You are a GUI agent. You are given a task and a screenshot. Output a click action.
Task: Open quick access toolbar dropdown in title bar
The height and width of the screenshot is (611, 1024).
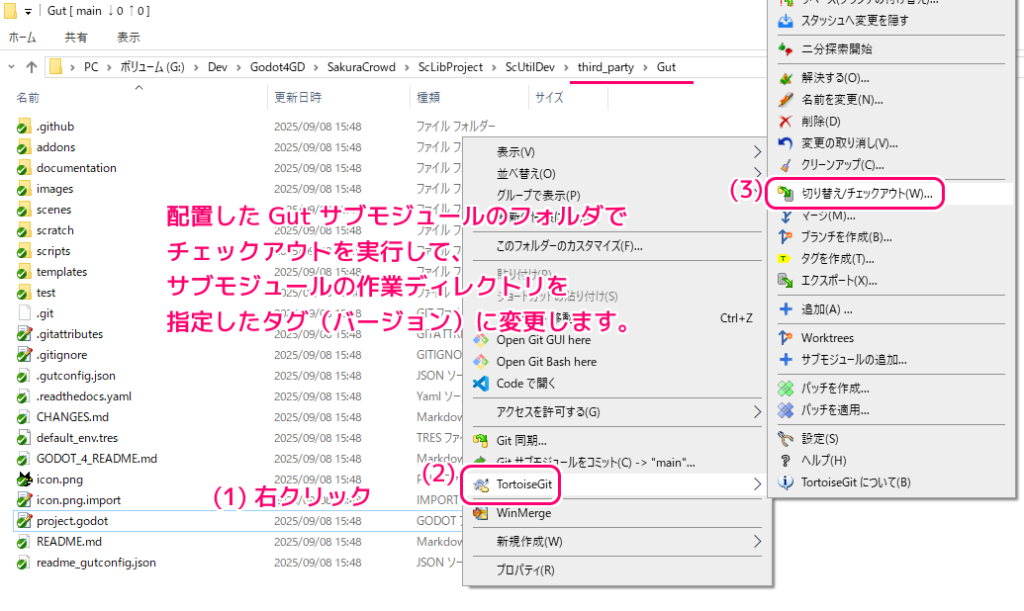pyautogui.click(x=28, y=11)
